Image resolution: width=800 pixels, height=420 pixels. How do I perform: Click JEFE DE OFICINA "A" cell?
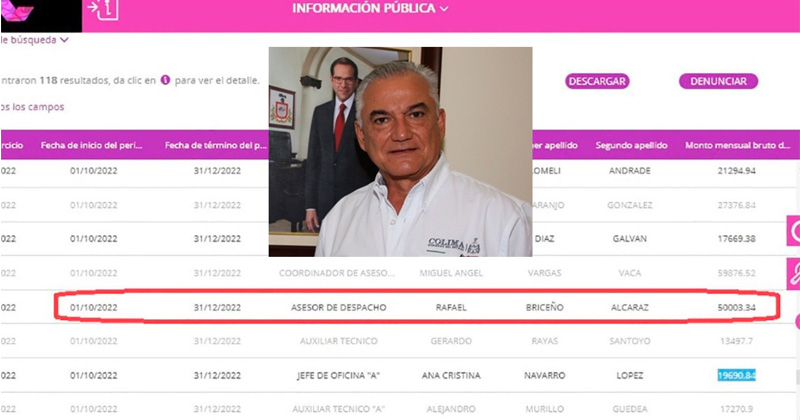(339, 376)
